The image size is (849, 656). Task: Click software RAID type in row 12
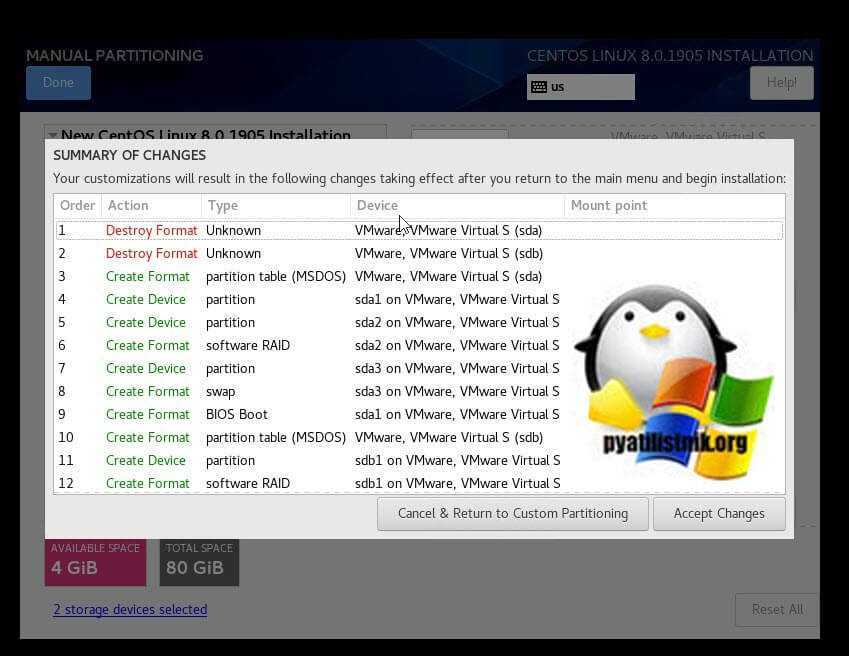248,484
